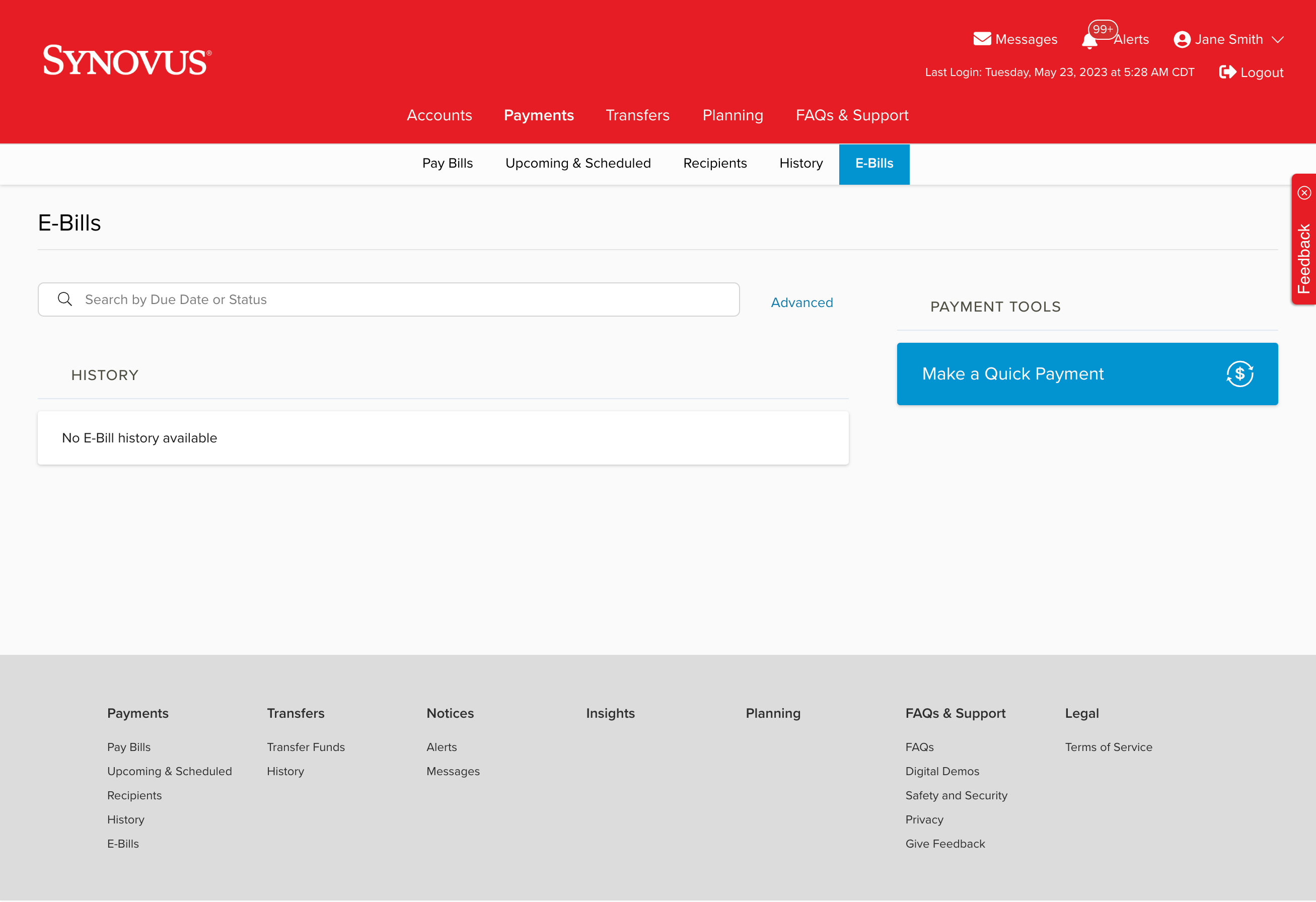Image resolution: width=1316 pixels, height=902 pixels.
Task: Open the Transfers menu
Action: click(638, 115)
